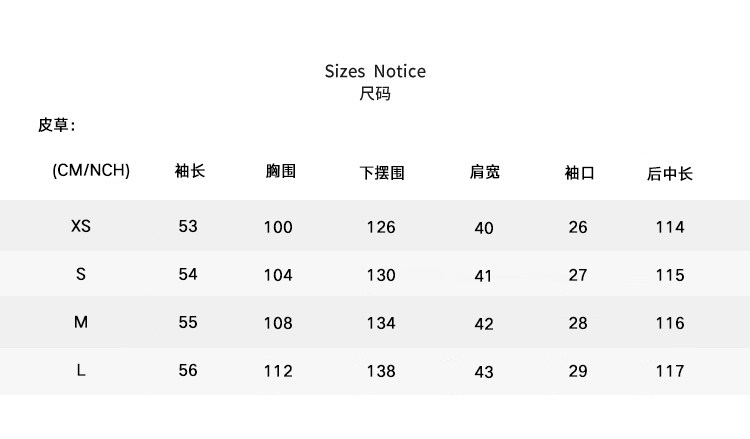Click cuff value 26 in XS row
Viewport: 750px width, 439px height.
(578, 227)
